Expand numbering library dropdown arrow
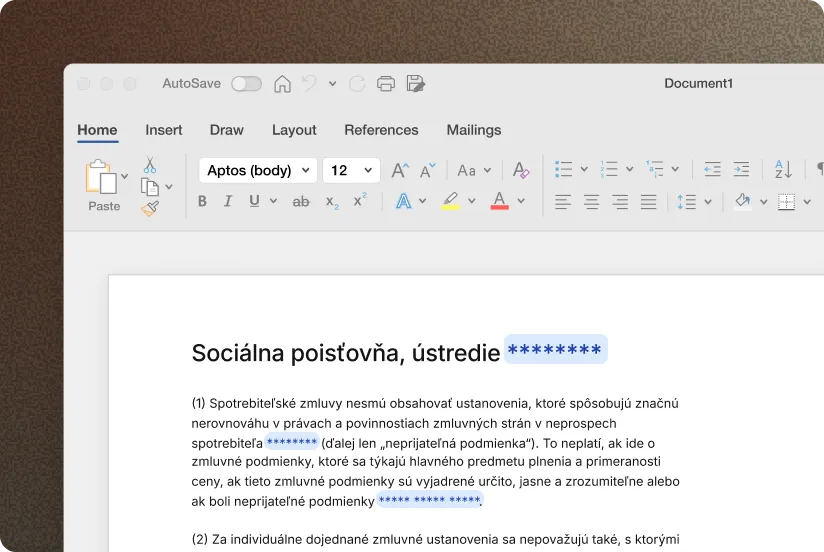Screen dimensions: 824x552 pos(629,169)
